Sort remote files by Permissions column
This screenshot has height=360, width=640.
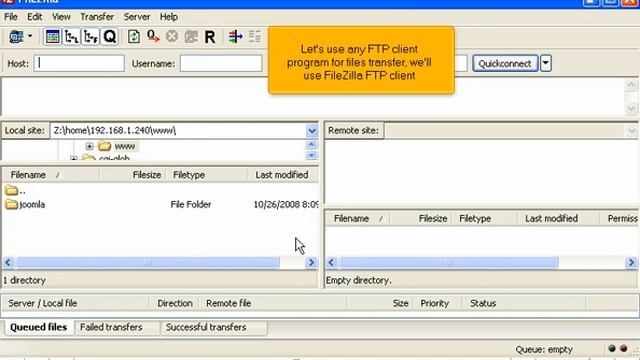click(620, 218)
